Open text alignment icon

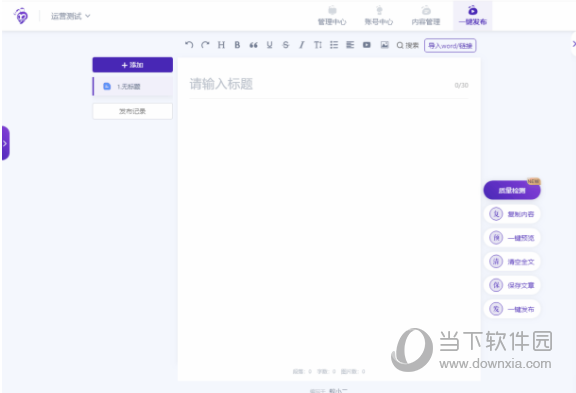click(350, 45)
